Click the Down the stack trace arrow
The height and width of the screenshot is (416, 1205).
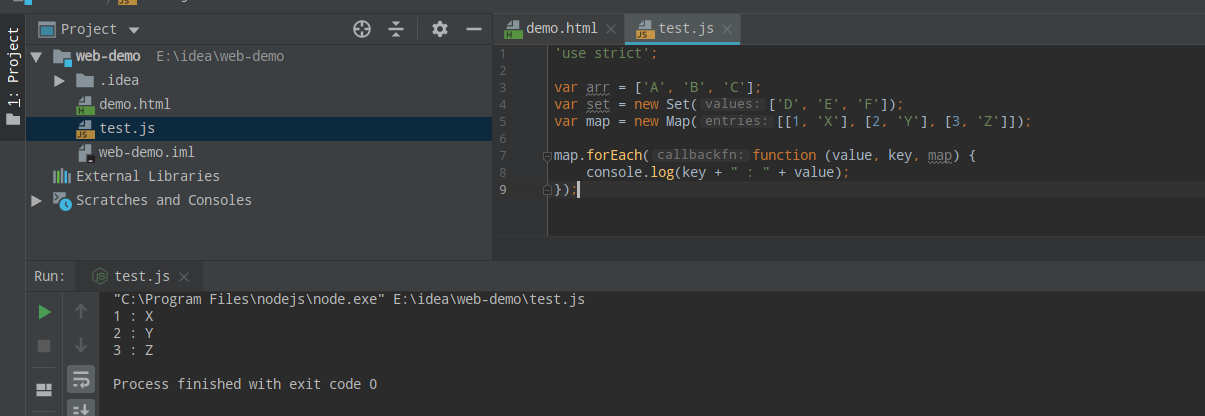pos(81,345)
